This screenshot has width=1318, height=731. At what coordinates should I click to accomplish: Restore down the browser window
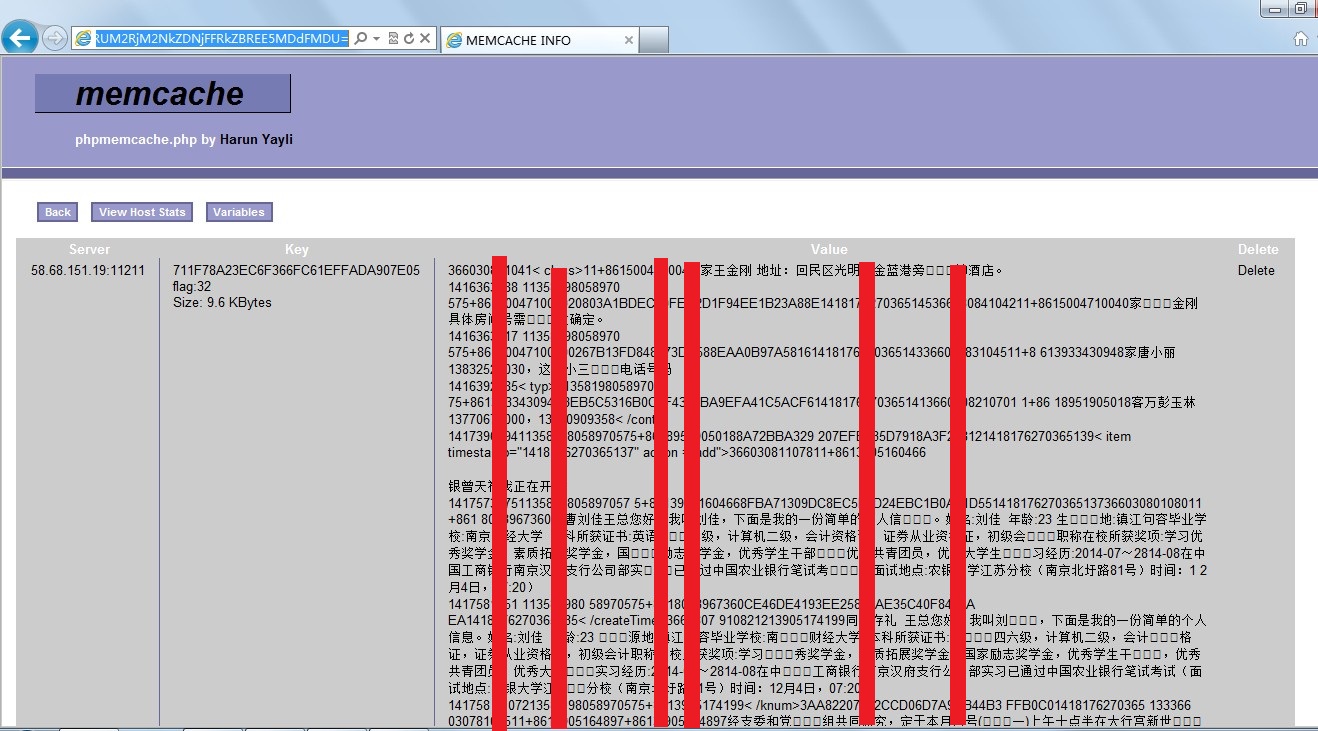click(x=1300, y=8)
